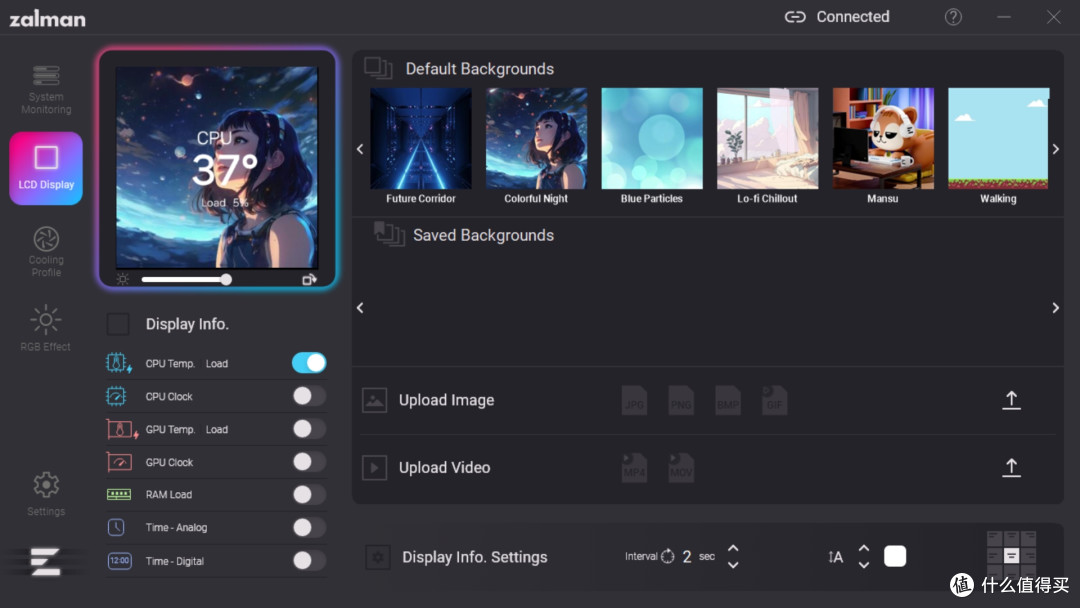Image resolution: width=1080 pixels, height=608 pixels.
Task: Click the help question mark icon
Action: 953,17
